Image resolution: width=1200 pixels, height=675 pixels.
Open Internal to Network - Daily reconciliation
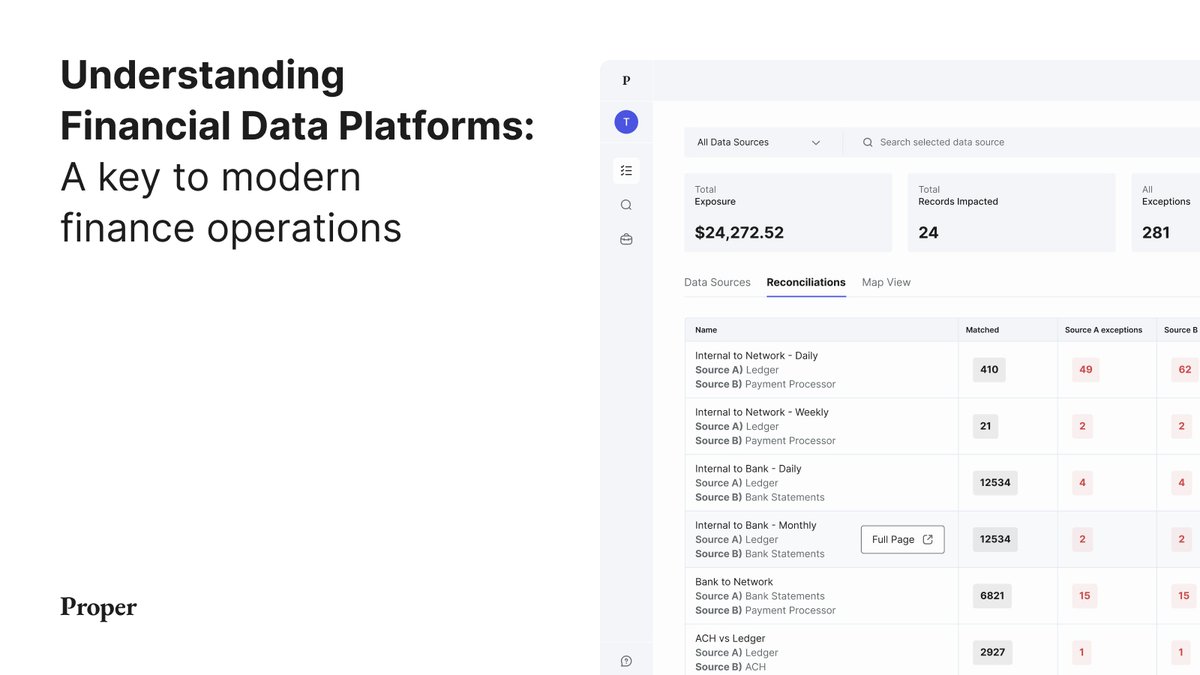pyautogui.click(x=756, y=356)
